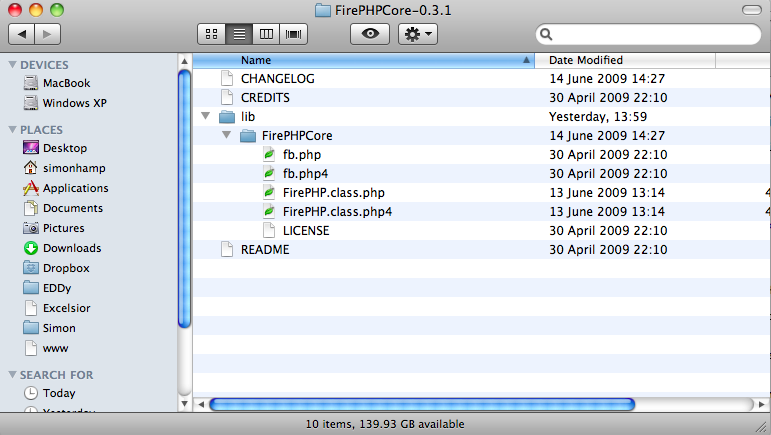Select the CHANGELOG file icon

point(227,78)
